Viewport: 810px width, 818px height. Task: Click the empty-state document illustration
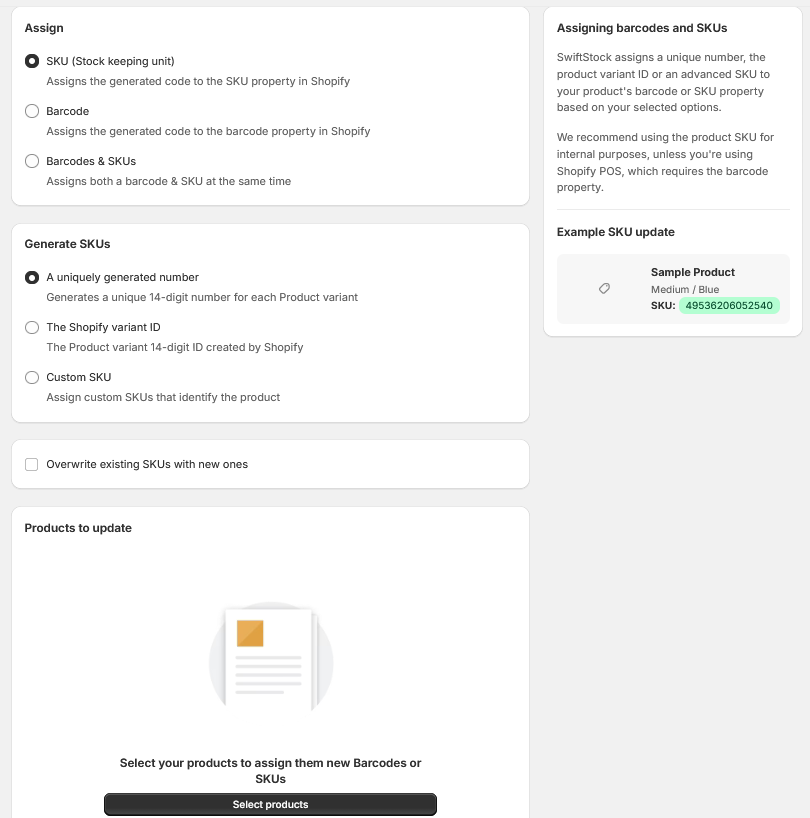pyautogui.click(x=271, y=657)
